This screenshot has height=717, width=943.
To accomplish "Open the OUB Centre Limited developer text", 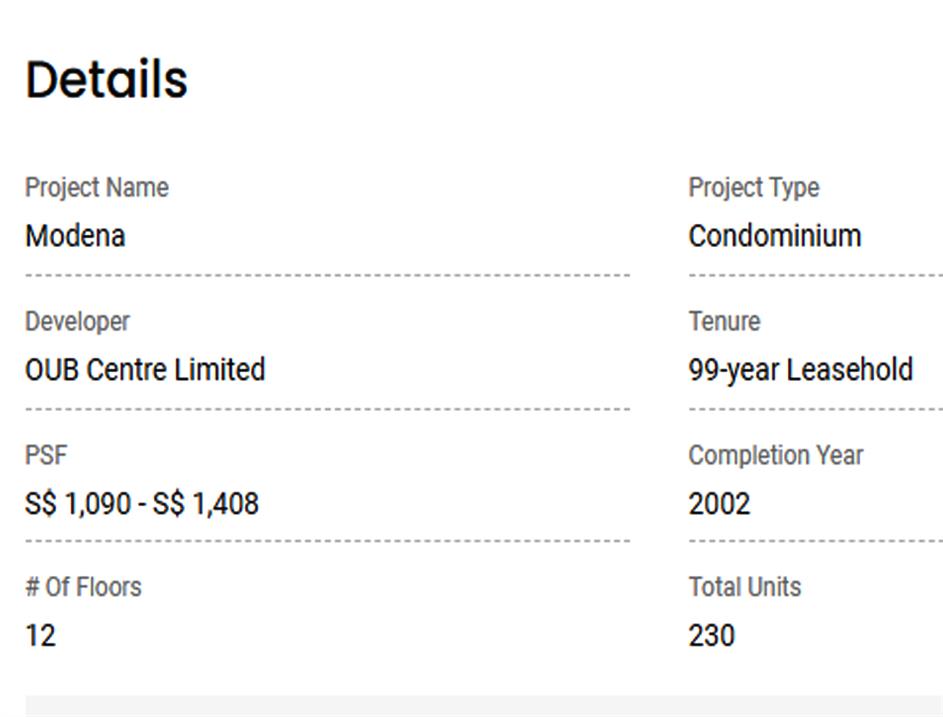I will pyautogui.click(x=145, y=370).
